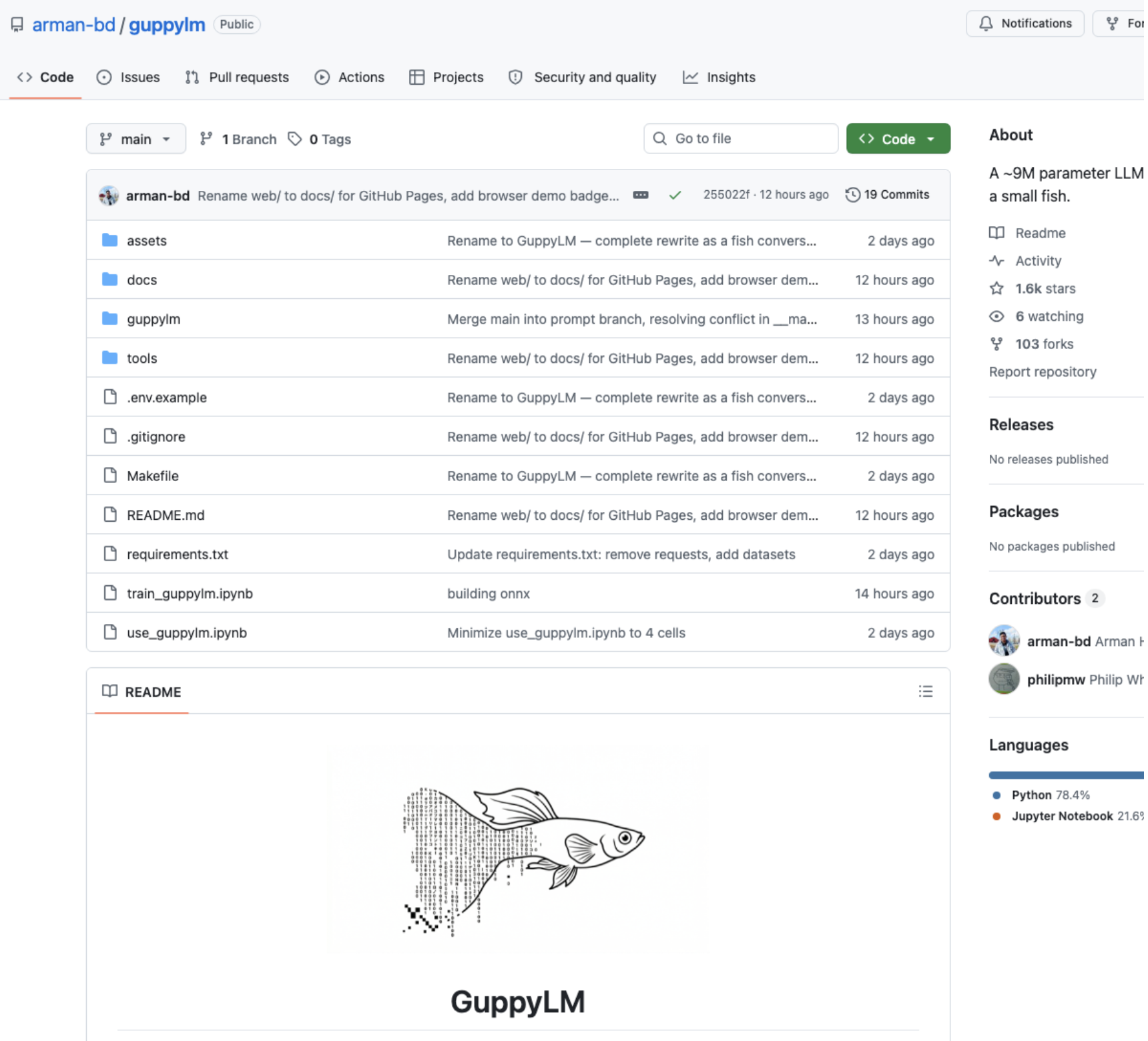Viewport: 1148px width, 1041px height.
Task: Open the Activity link in About
Action: pos(1038,261)
